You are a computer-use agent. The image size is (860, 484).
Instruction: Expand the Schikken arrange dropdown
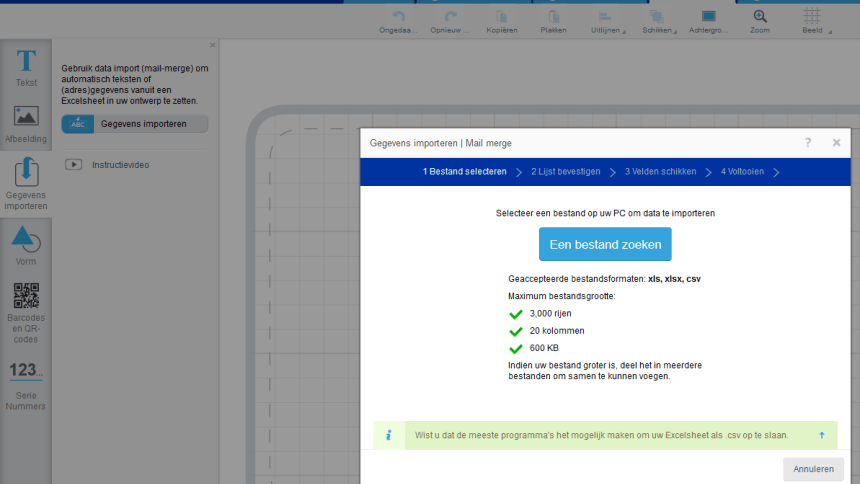coord(658,20)
